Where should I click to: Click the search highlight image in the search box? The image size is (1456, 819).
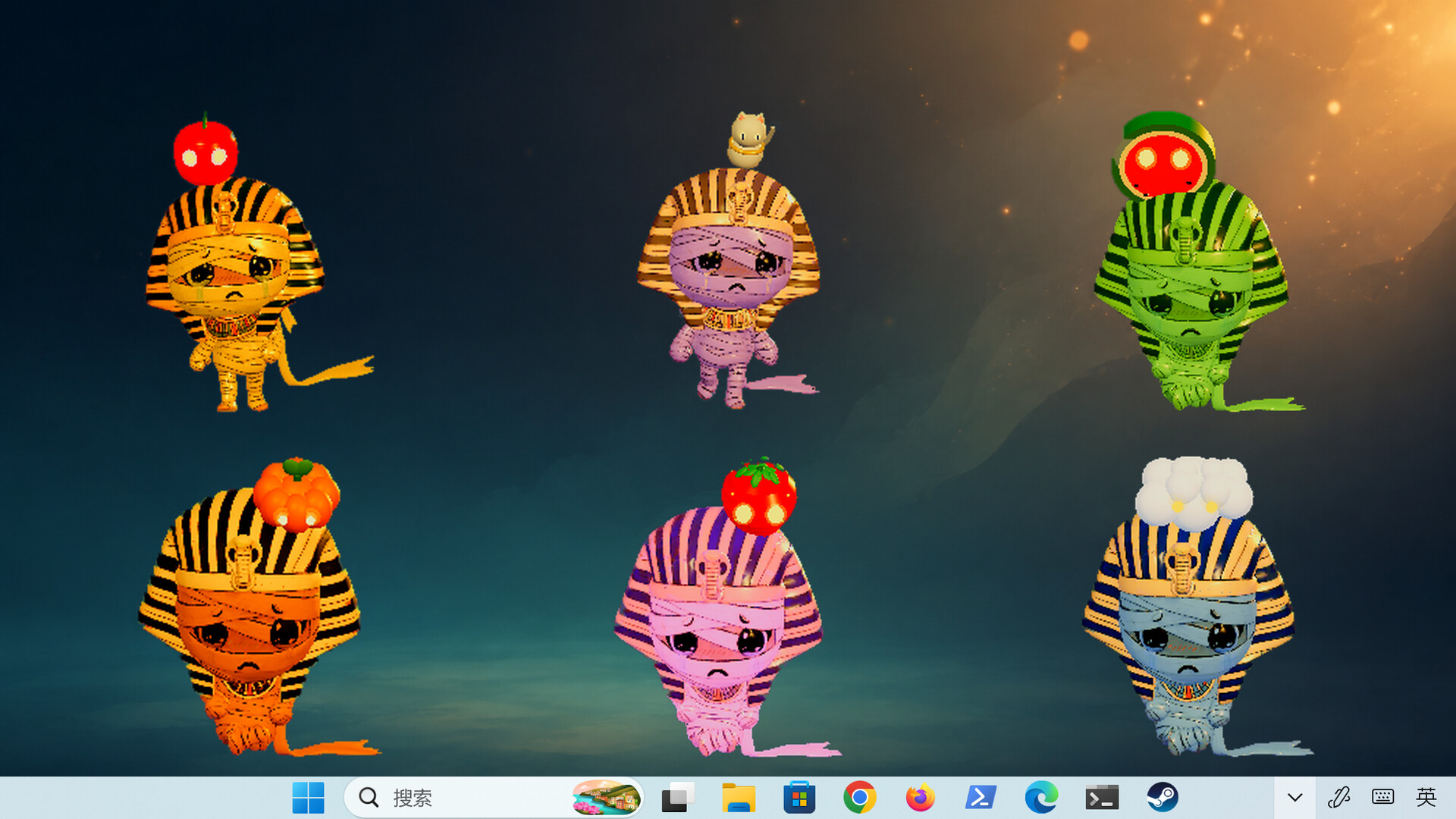(605, 798)
